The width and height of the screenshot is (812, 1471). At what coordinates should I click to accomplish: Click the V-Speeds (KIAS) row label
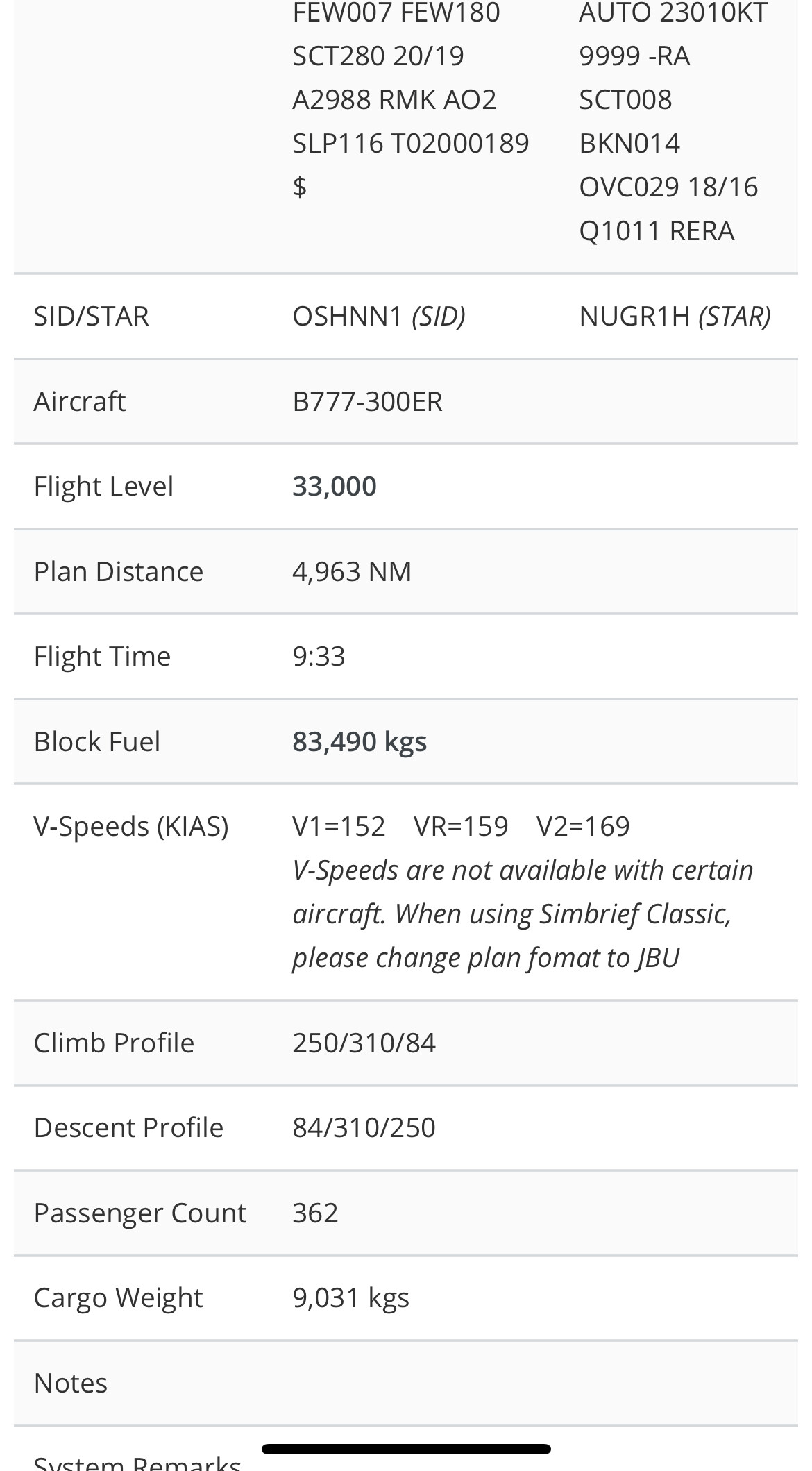click(131, 827)
